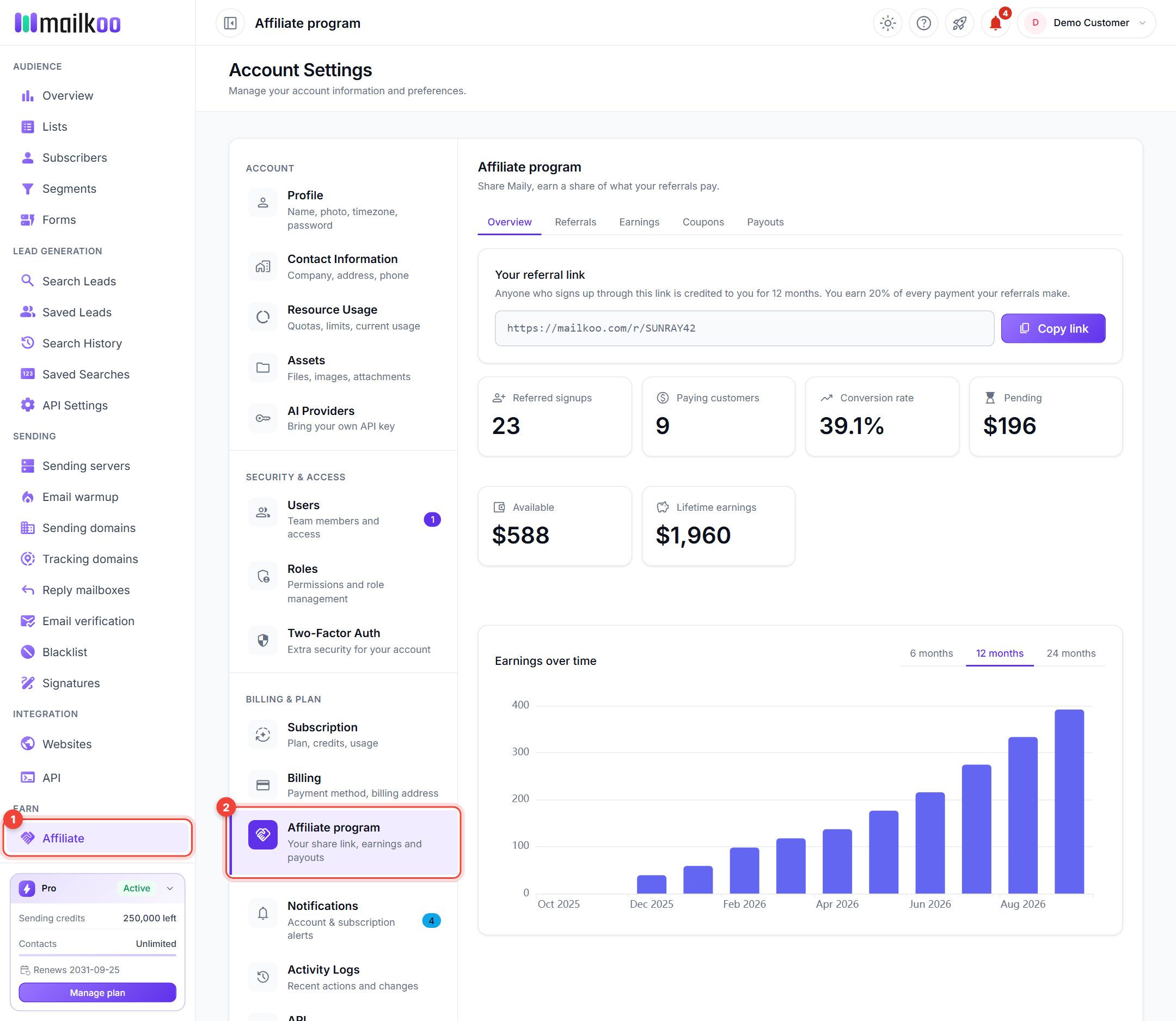This screenshot has width=1176, height=1021.
Task: Open Billing payment method settings
Action: (343, 785)
